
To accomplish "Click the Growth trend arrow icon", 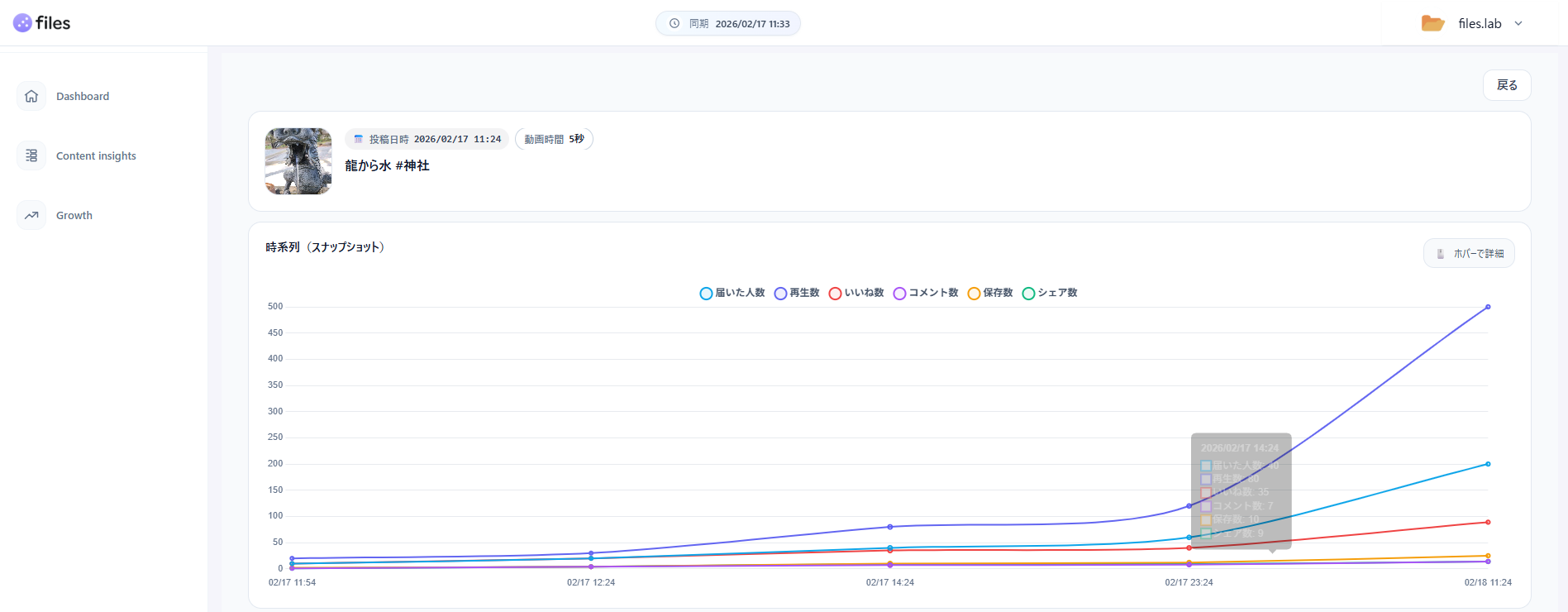I will pos(31,215).
